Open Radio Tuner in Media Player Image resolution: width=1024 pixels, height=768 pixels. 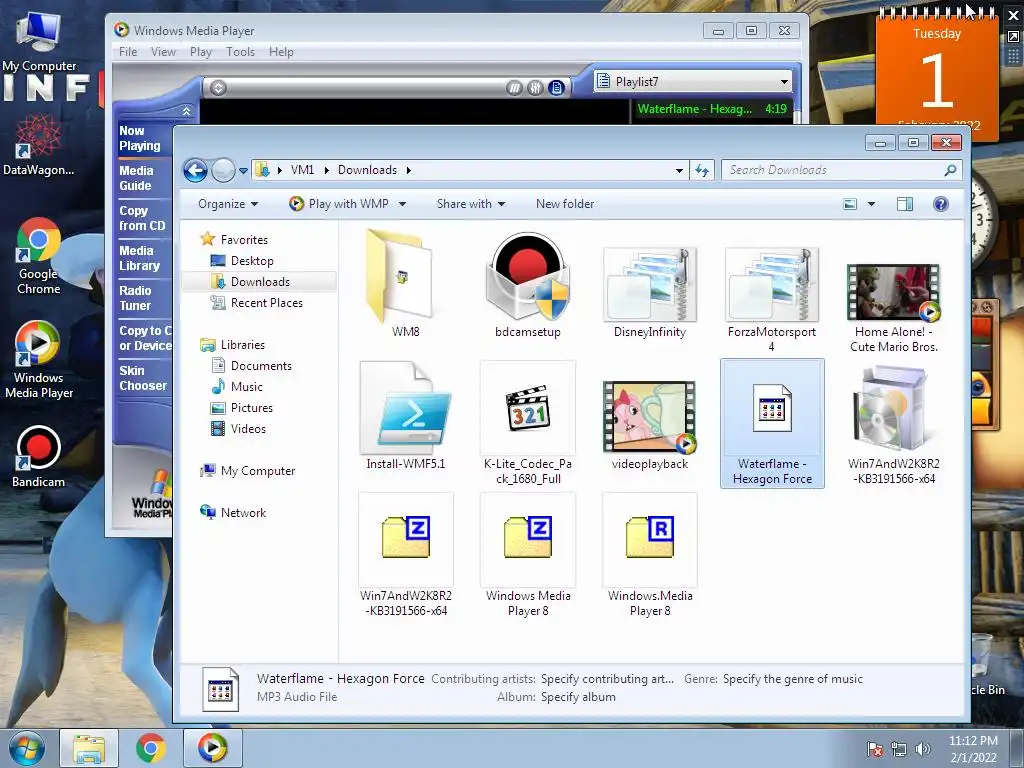click(135, 298)
